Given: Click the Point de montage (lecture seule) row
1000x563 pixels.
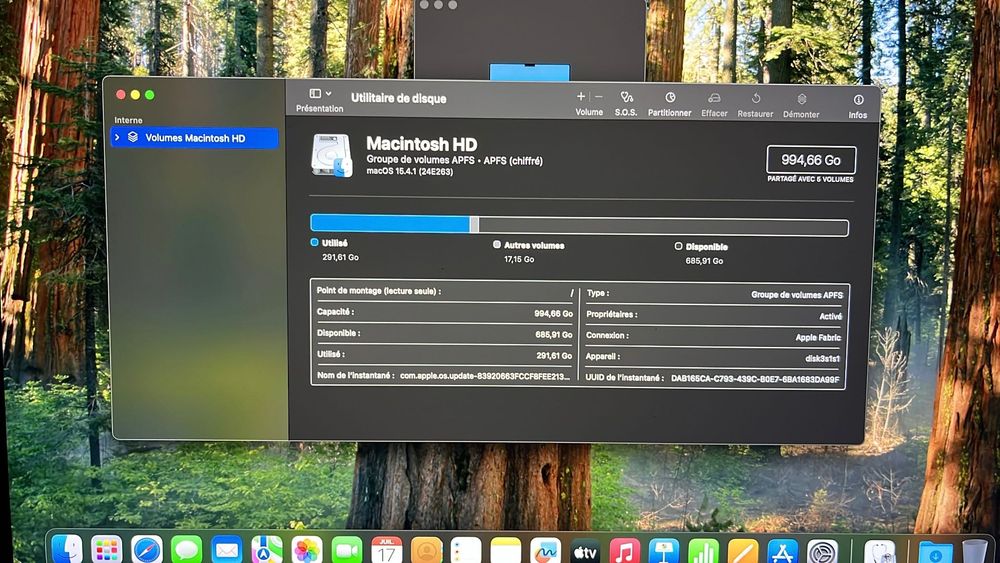Looking at the screenshot, I should [x=445, y=291].
